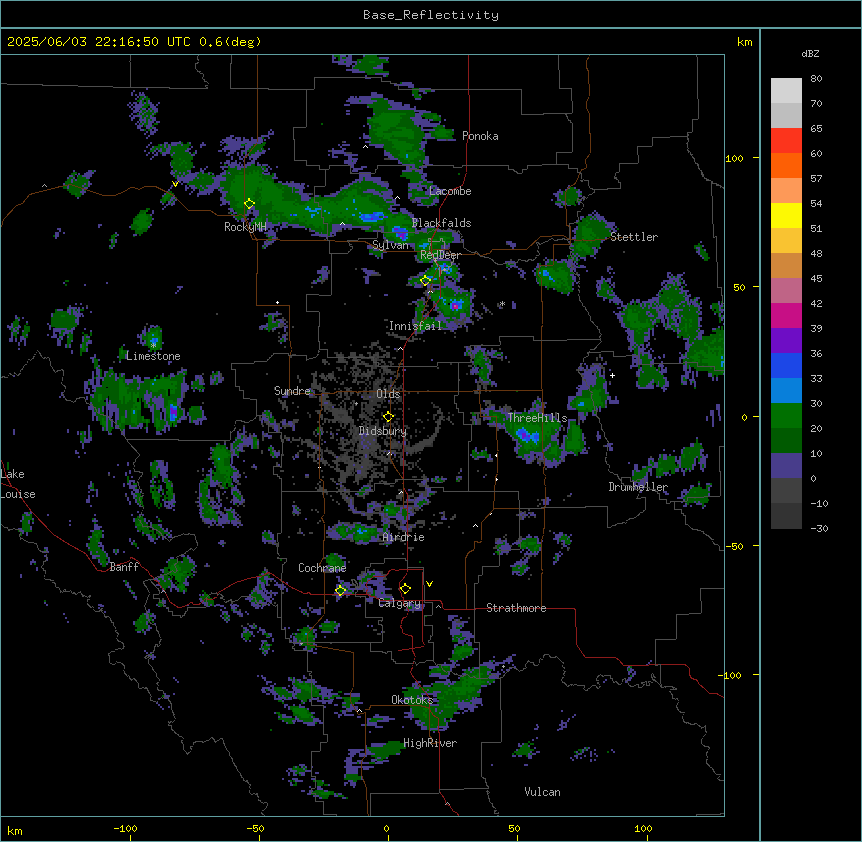Image resolution: width=862 pixels, height=842 pixels.
Task: Click the yellow diamond marker above Calgary label
Action: click(x=405, y=589)
